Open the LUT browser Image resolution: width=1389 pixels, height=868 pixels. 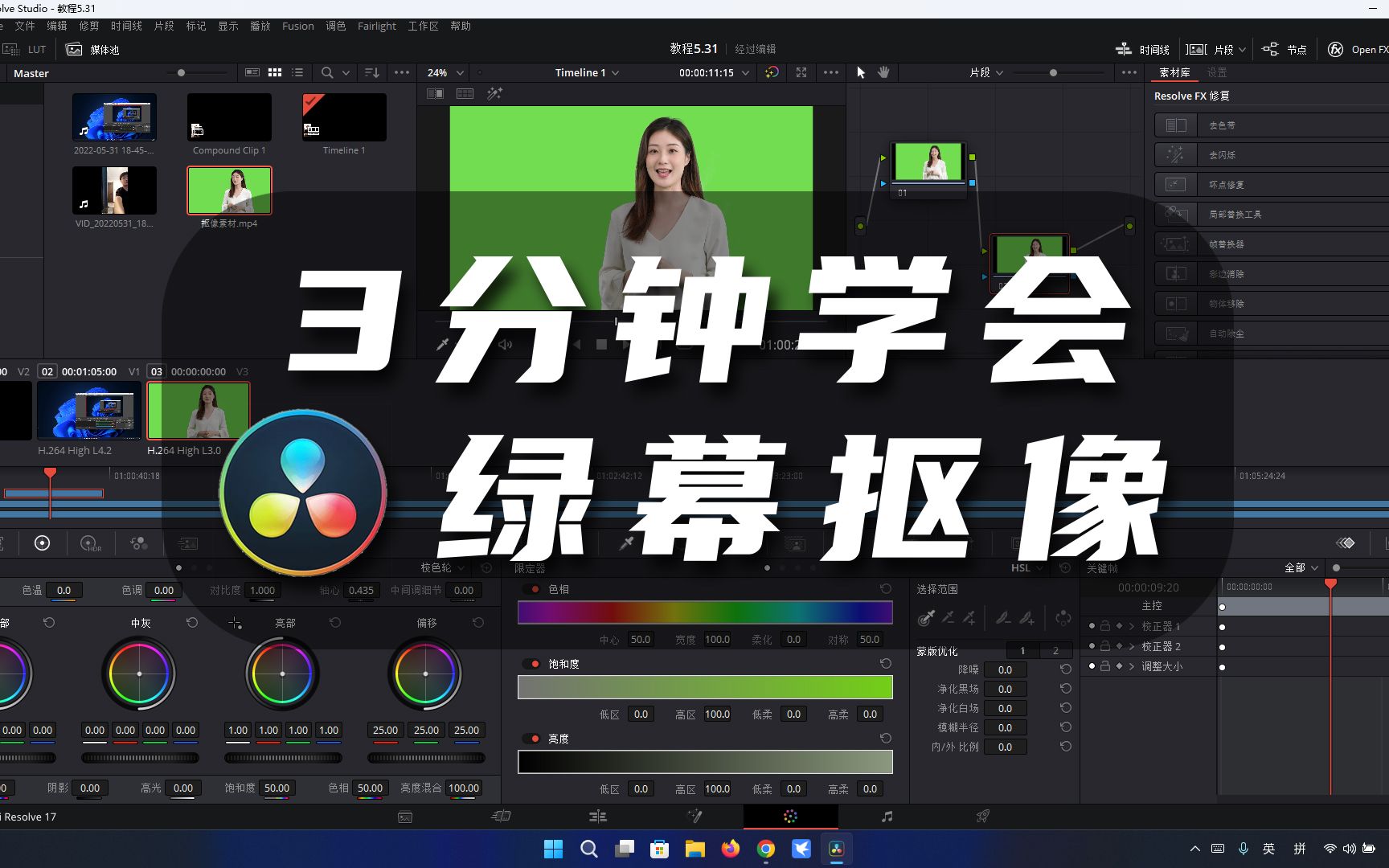click(27, 49)
